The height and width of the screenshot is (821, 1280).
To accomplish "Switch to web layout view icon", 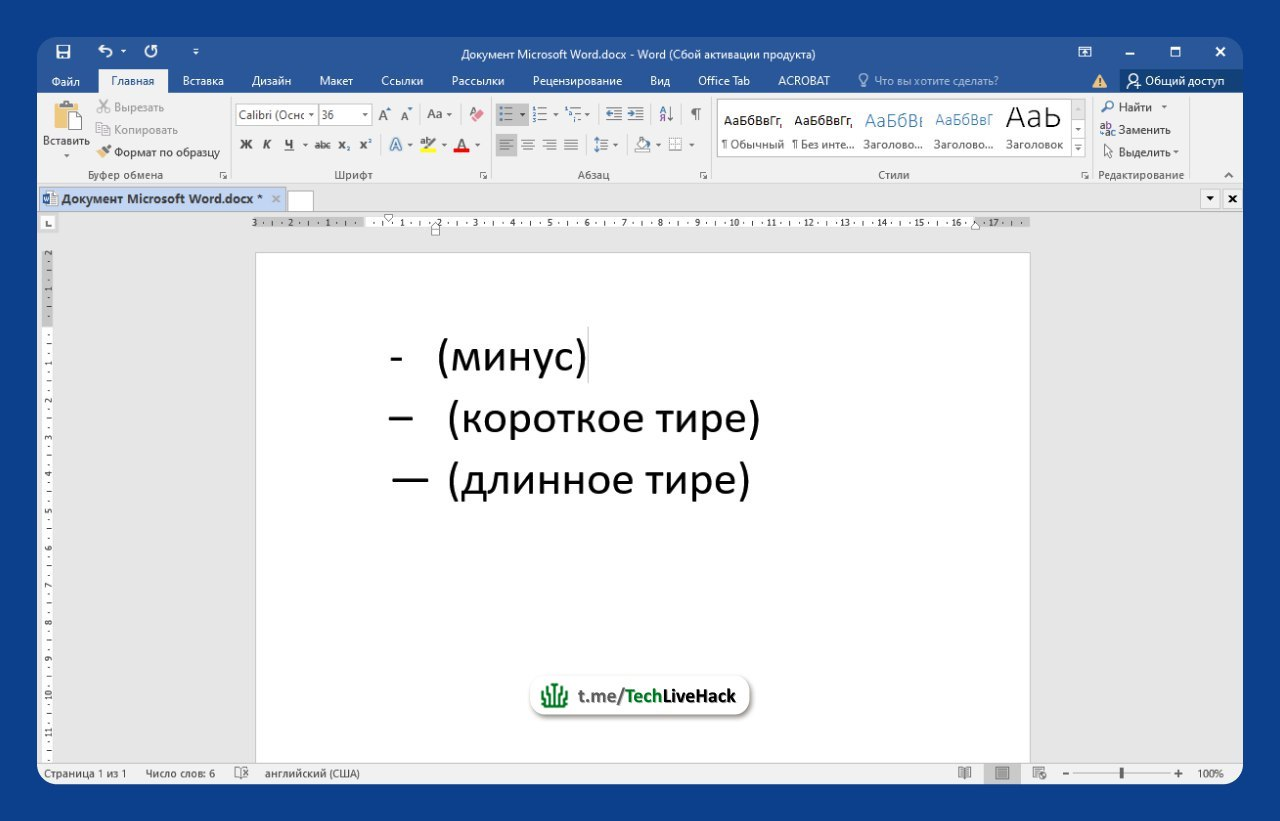I will (x=1039, y=773).
